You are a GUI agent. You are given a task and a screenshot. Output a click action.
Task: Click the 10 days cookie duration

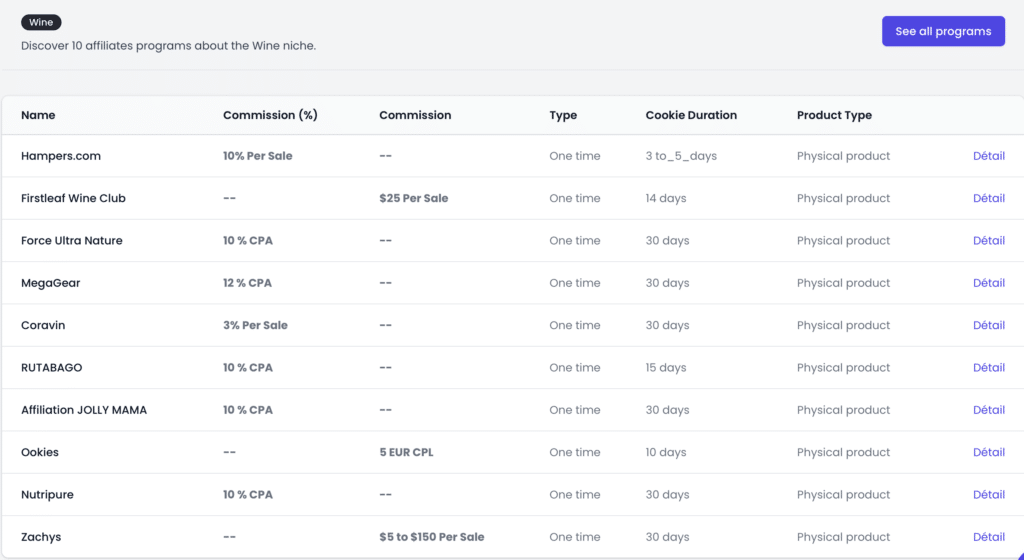[x=665, y=452]
